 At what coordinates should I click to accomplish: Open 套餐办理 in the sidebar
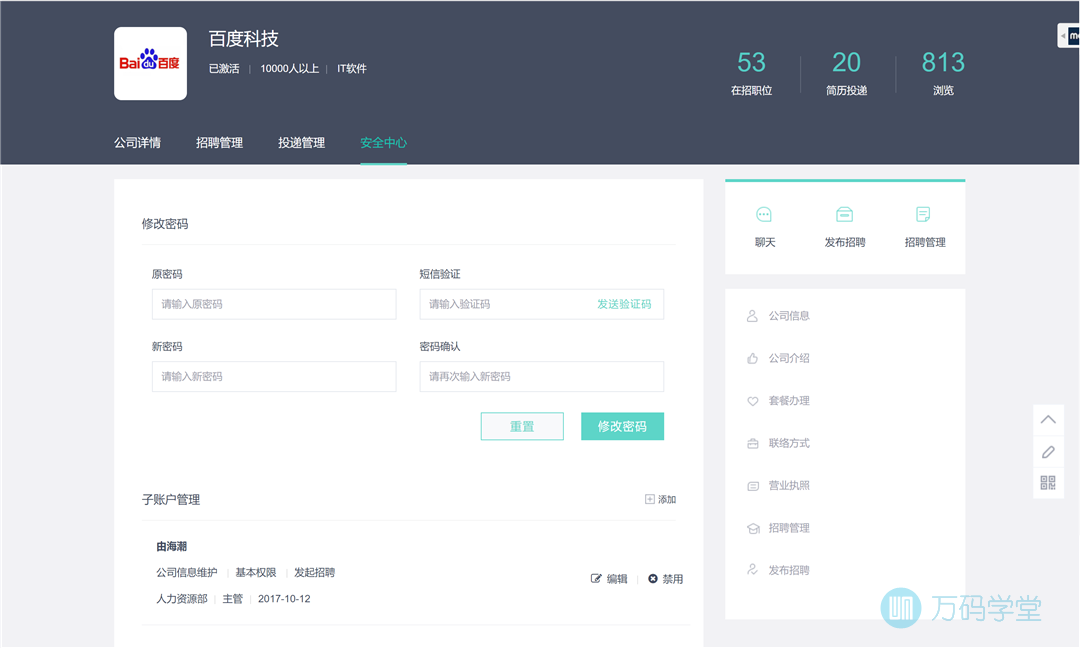(x=789, y=401)
